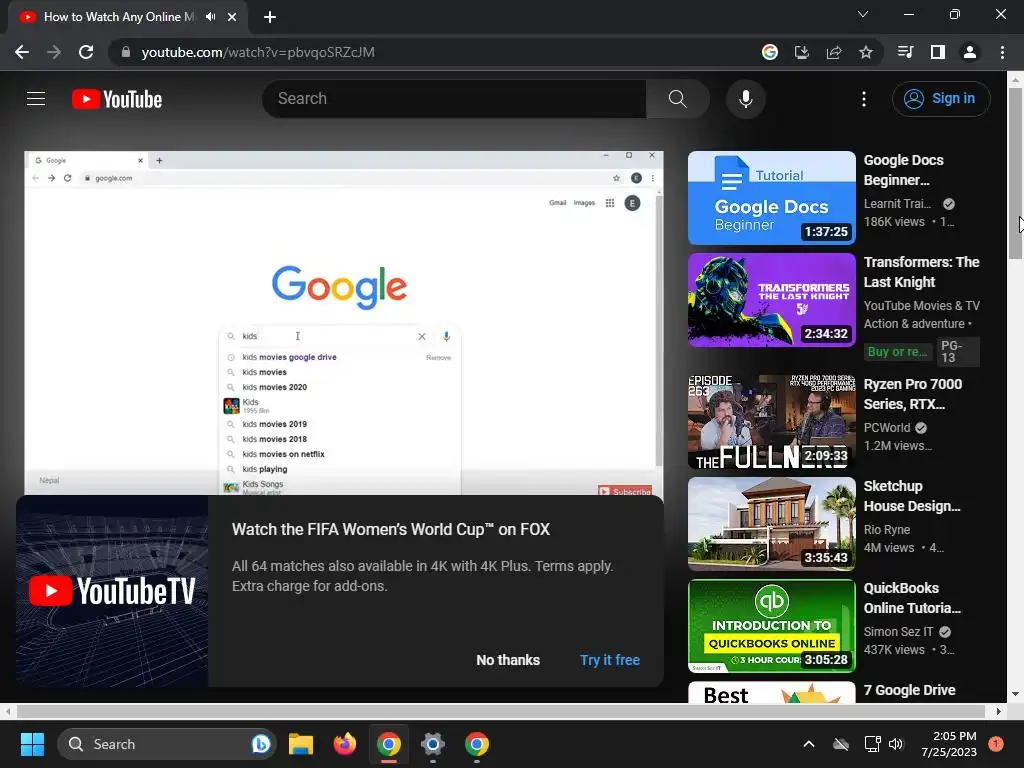Open Chrome three-dot menu

1002,52
